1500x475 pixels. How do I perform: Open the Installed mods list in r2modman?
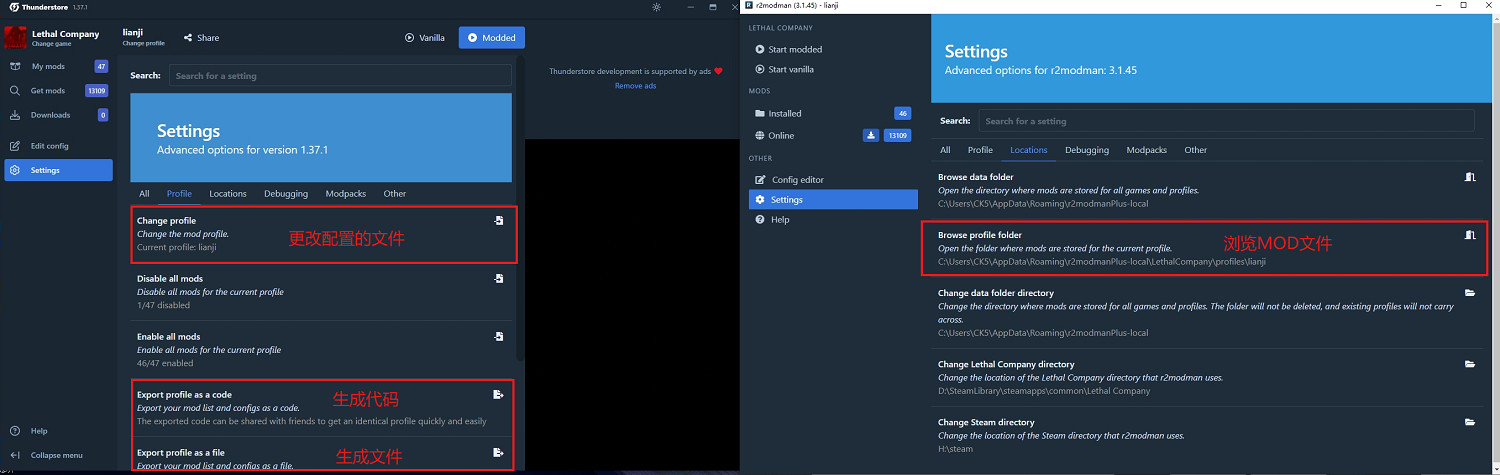(785, 113)
